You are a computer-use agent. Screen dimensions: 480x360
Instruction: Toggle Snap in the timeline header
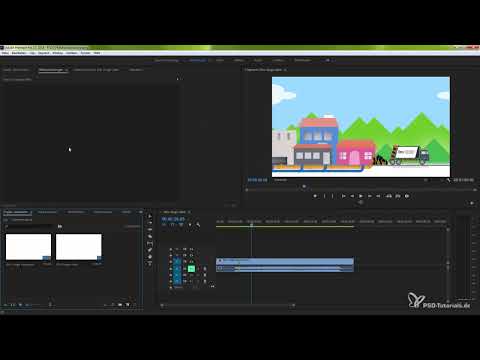[172, 225]
